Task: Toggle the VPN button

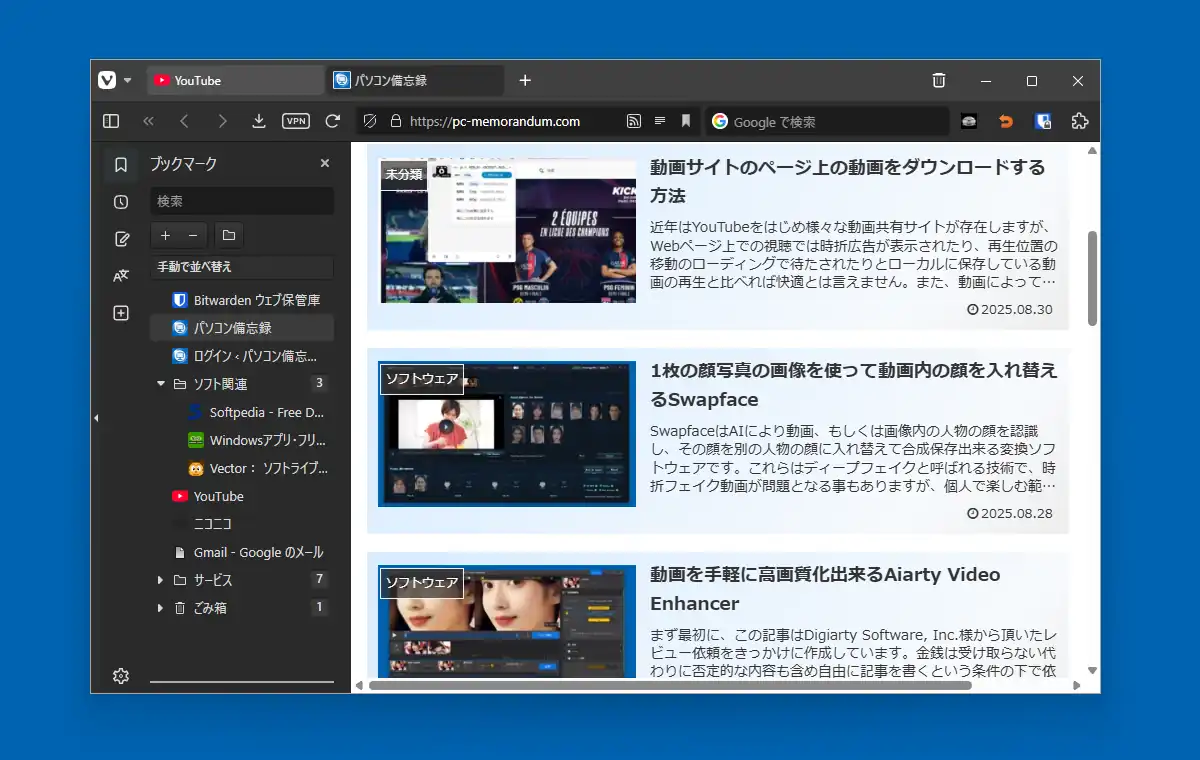Action: tap(296, 121)
